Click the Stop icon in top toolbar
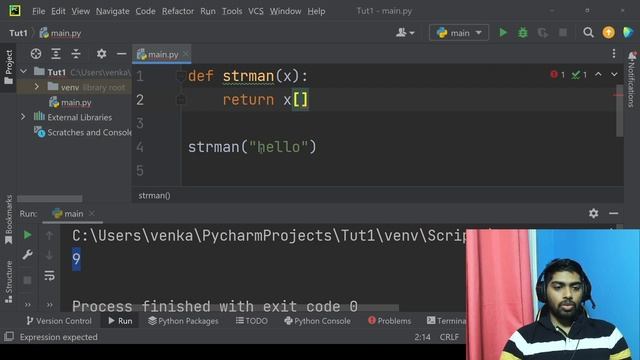This screenshot has height=360, width=640. [x=563, y=33]
